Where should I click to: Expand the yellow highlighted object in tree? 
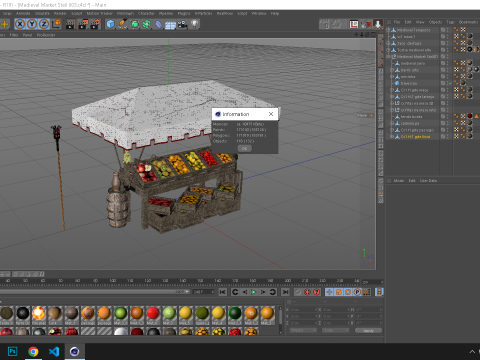tap(392, 136)
